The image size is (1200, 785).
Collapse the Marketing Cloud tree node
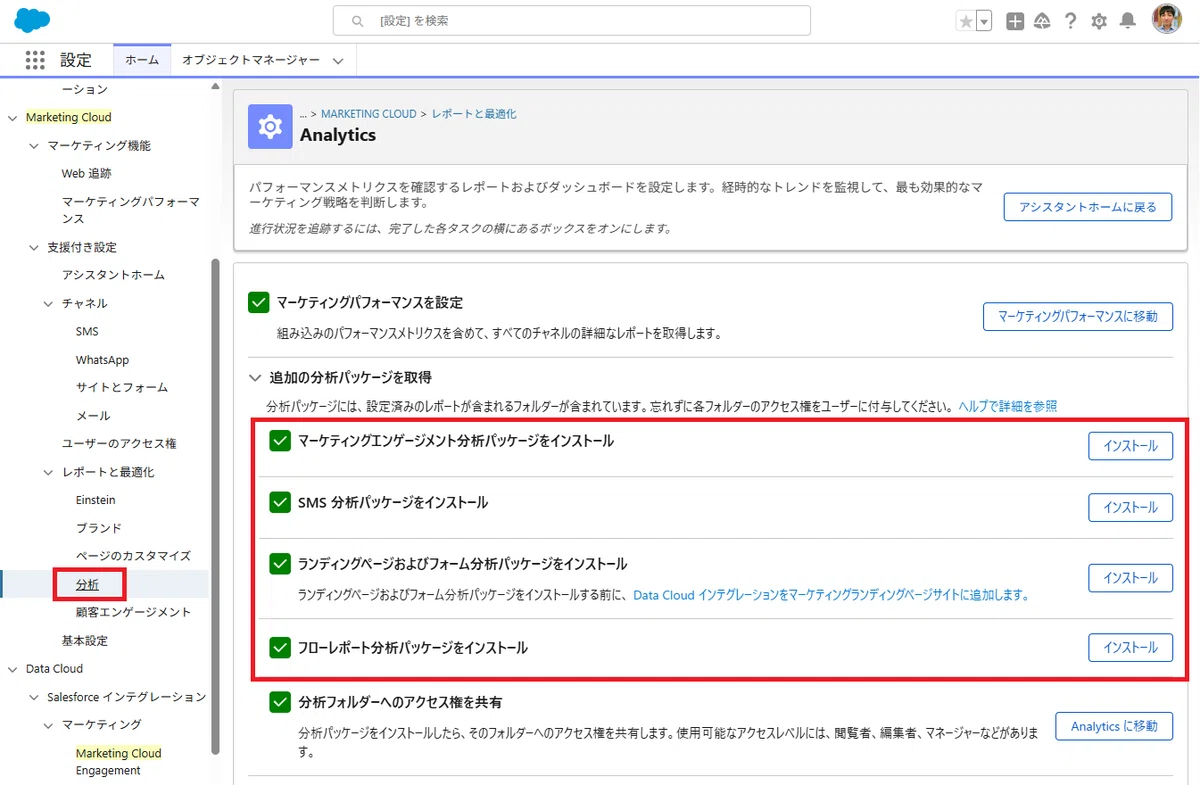[x=13, y=118]
